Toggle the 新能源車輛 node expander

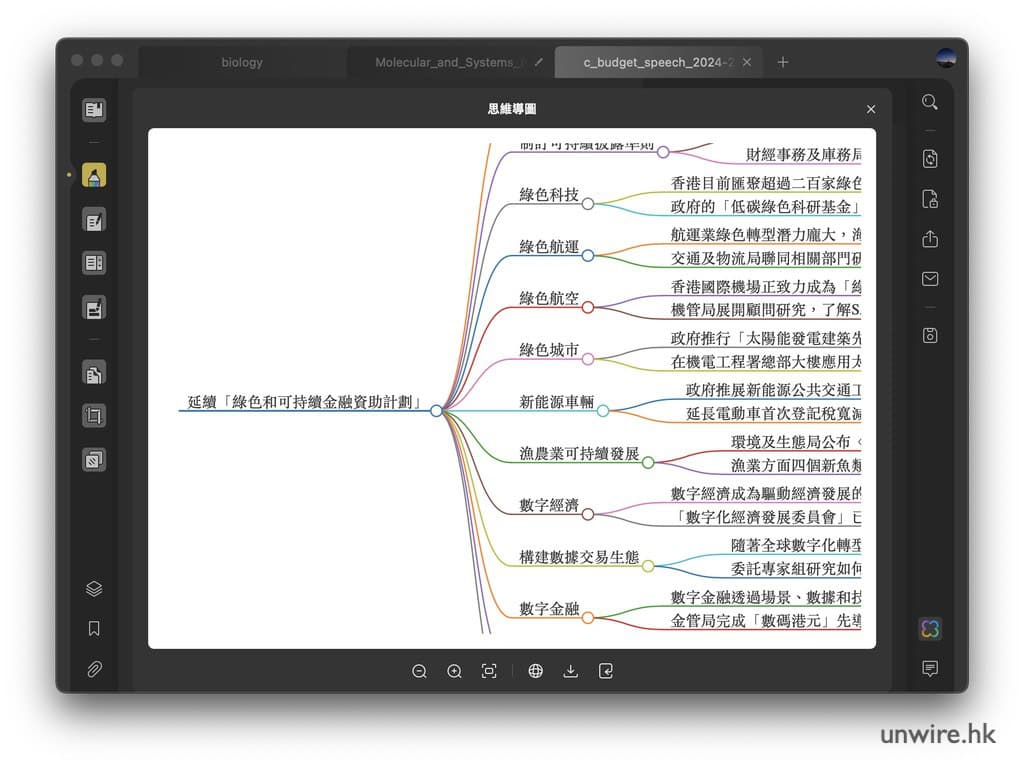603,411
